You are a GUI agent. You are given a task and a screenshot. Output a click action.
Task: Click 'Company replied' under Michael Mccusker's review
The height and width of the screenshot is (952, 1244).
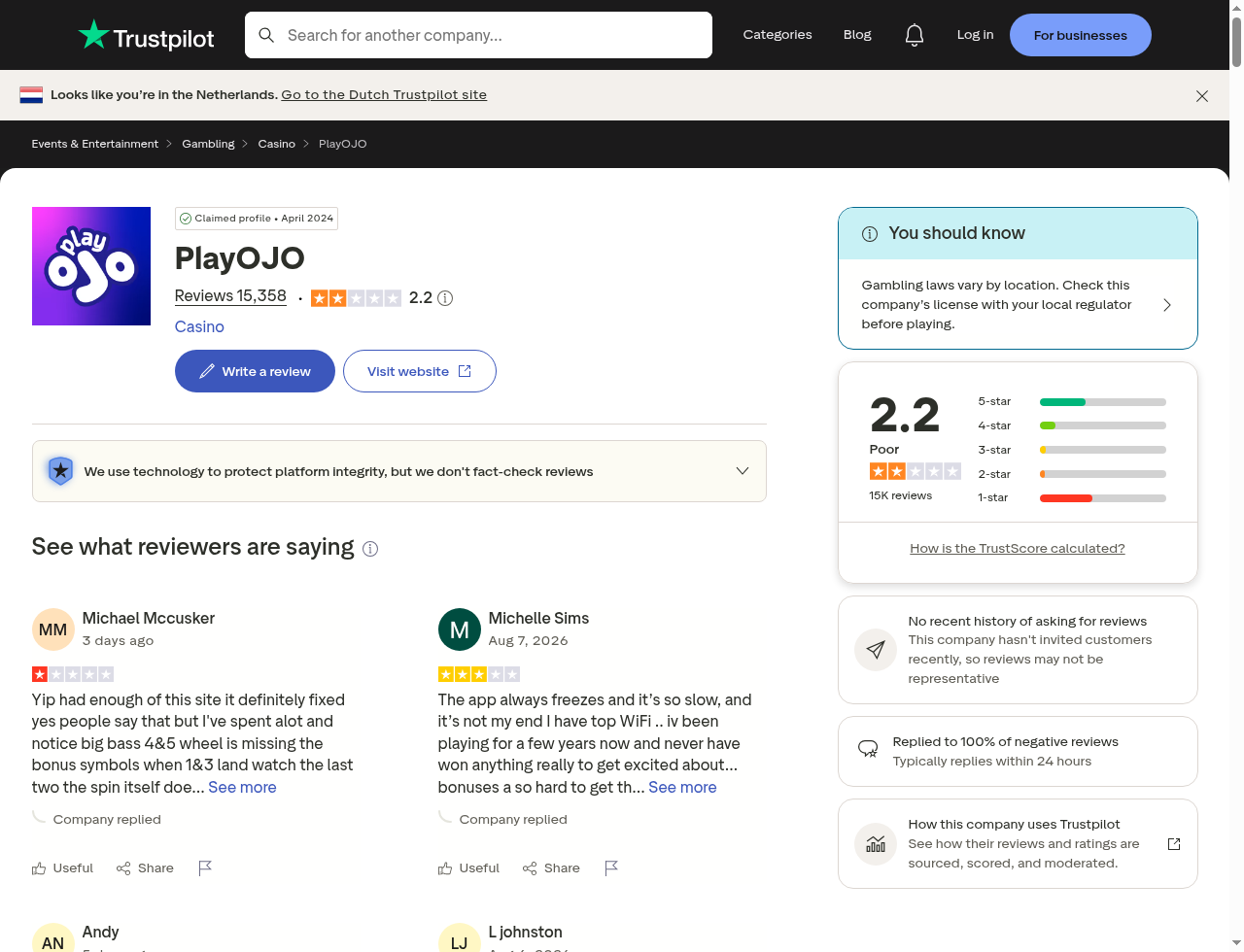pyautogui.click(x=107, y=820)
